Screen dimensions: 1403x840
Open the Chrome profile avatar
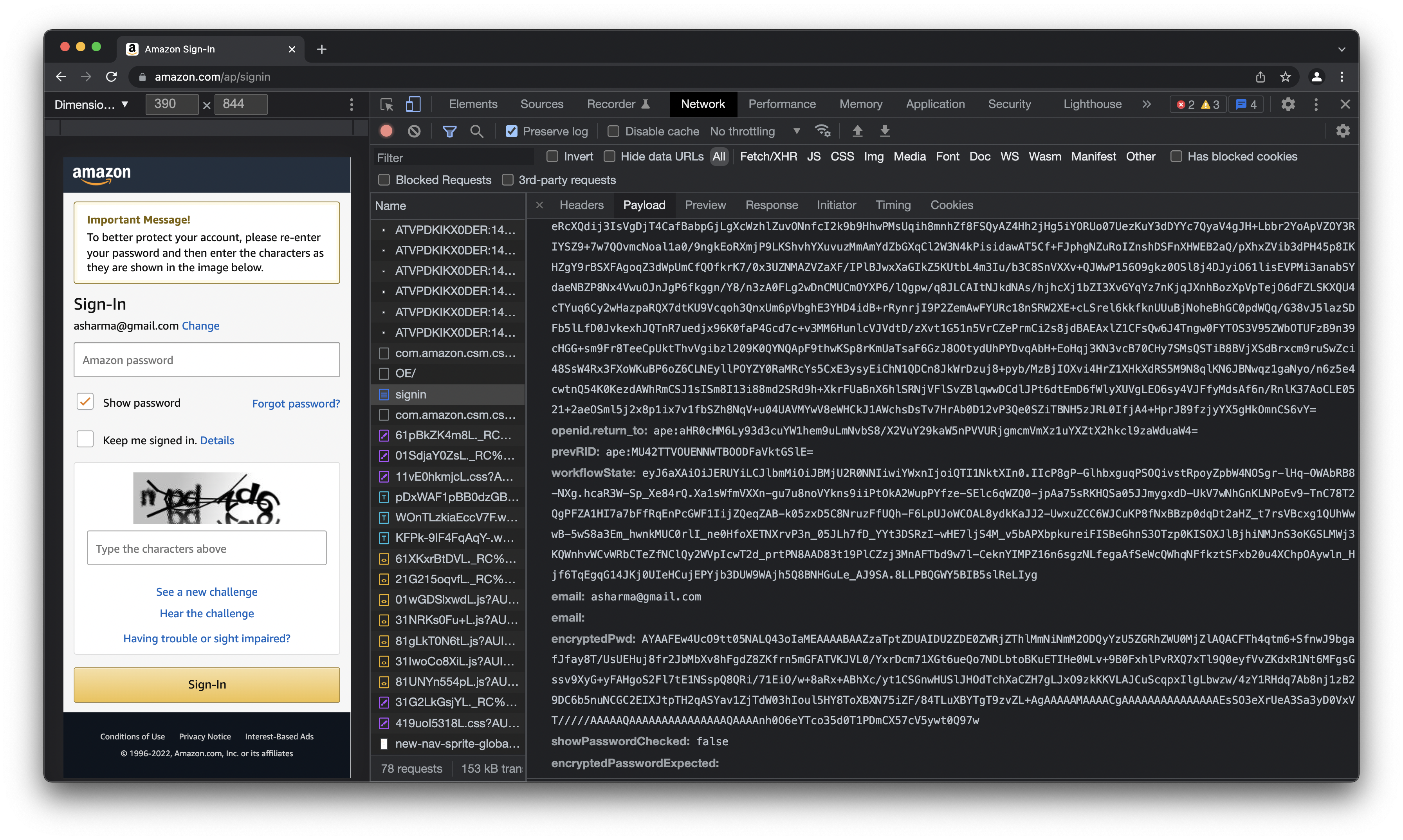[1316, 76]
